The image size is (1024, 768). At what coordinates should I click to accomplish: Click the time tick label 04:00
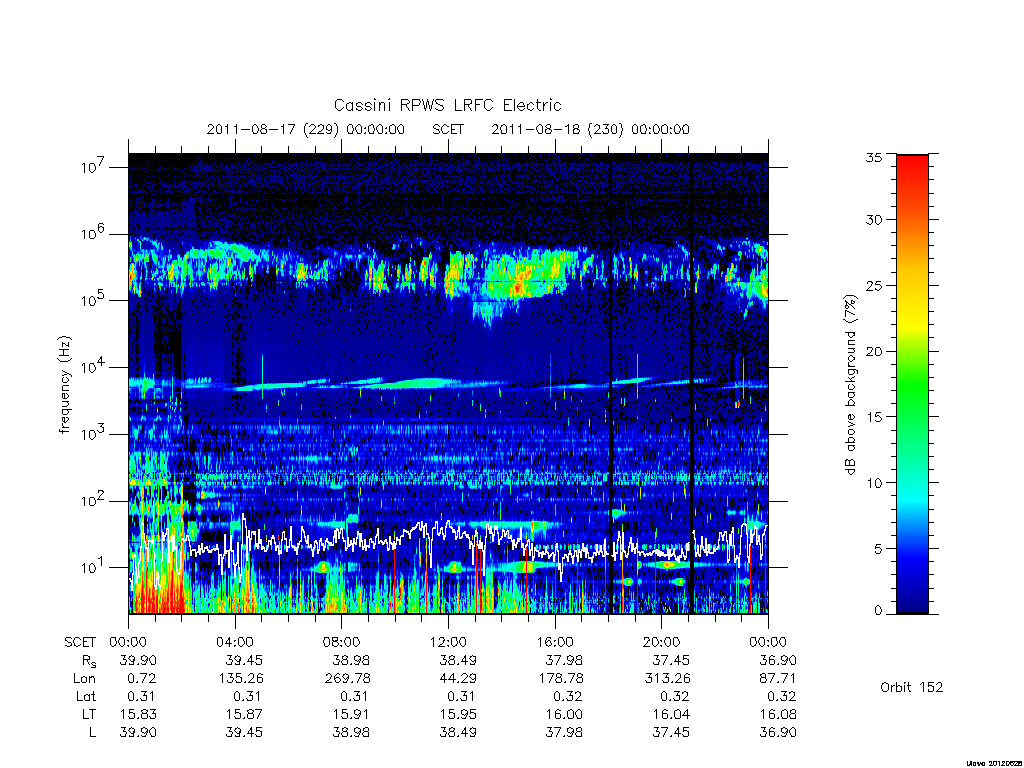[234, 642]
